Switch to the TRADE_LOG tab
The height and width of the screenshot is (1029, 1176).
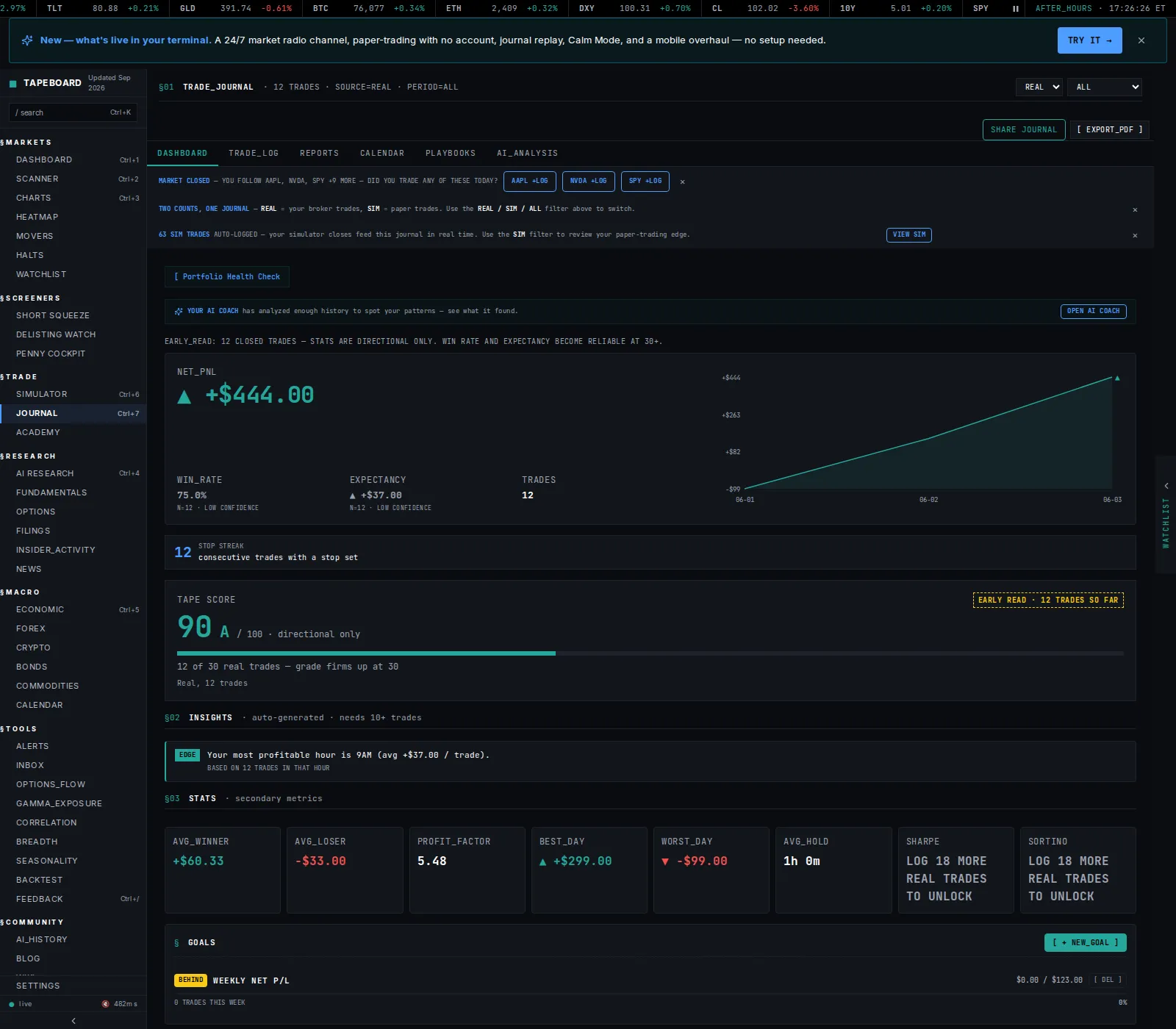254,153
